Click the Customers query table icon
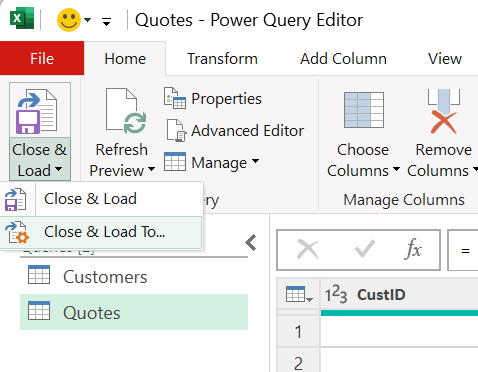 tap(39, 275)
